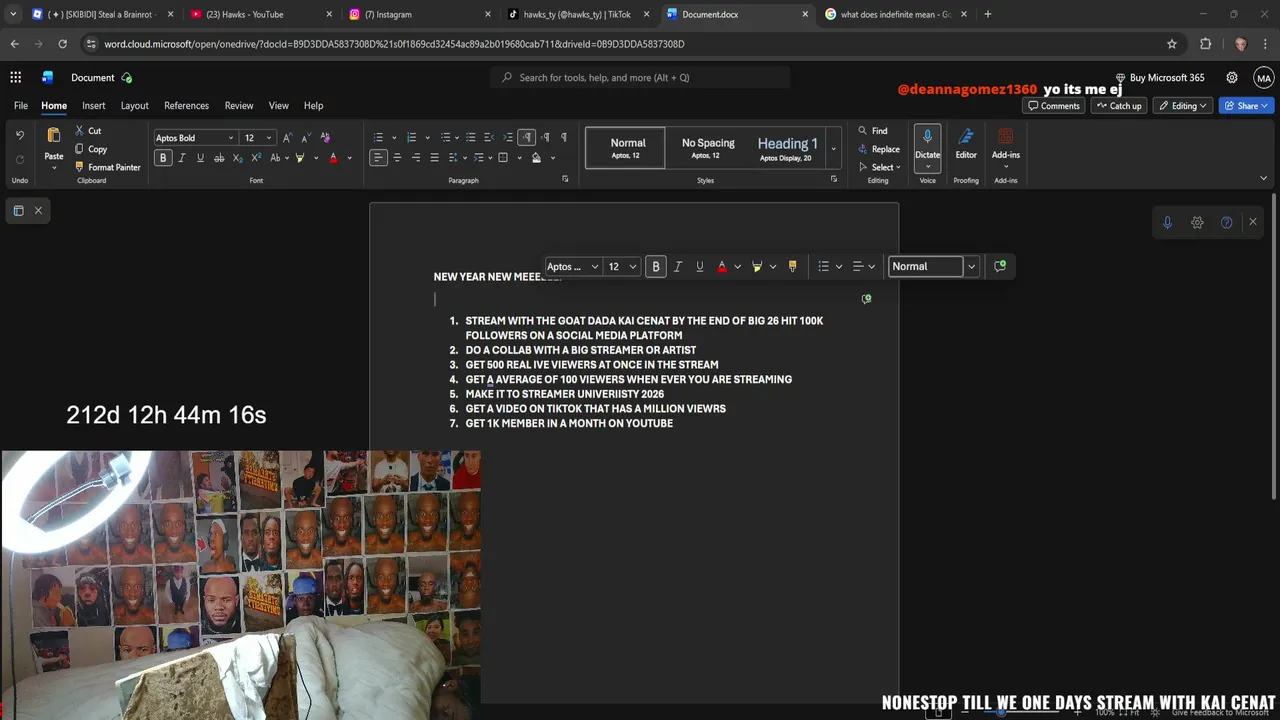Click Replace in the Editing group
1280x720 pixels.
click(x=879, y=149)
